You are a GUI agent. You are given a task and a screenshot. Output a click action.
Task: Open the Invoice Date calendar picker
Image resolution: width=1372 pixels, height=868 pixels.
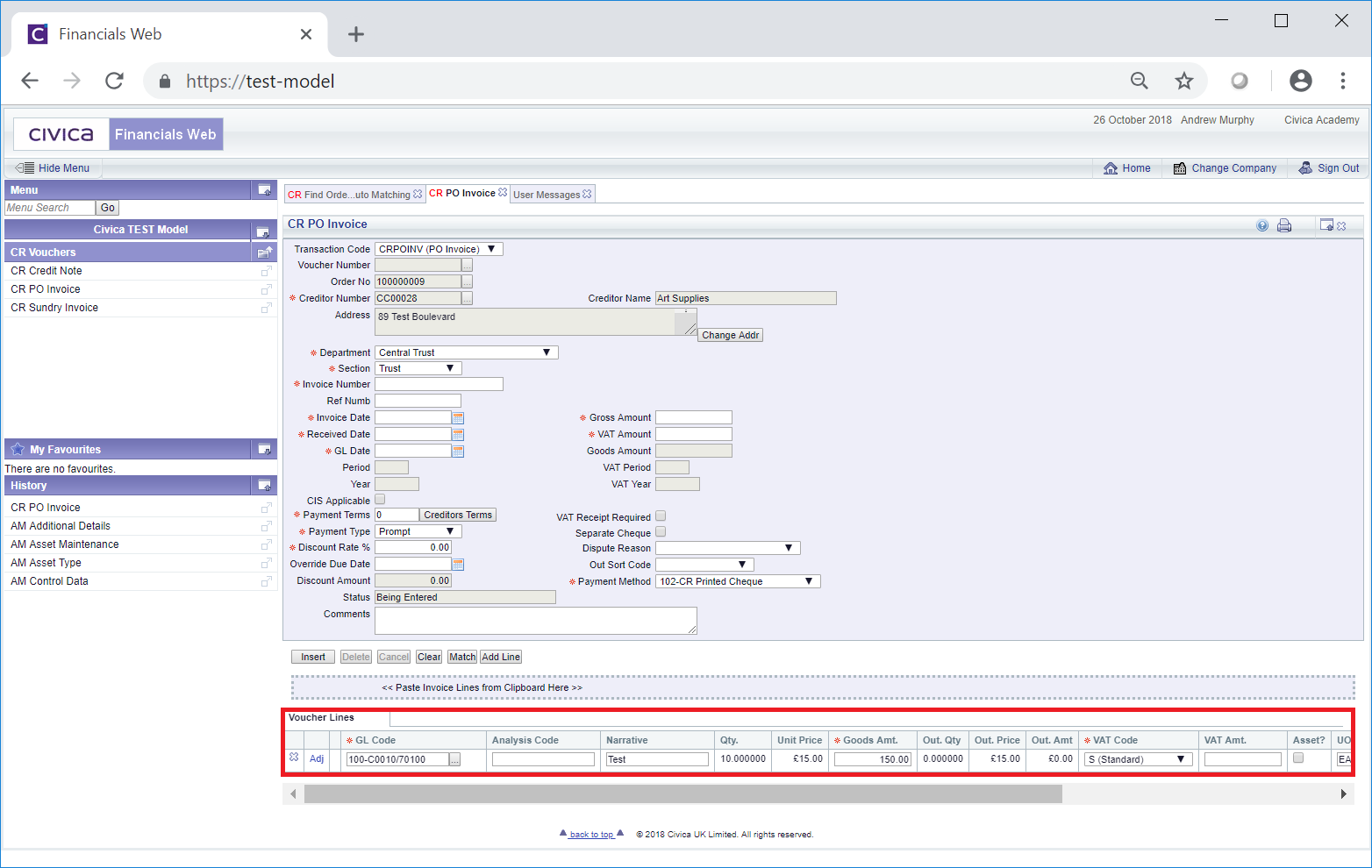(x=458, y=418)
